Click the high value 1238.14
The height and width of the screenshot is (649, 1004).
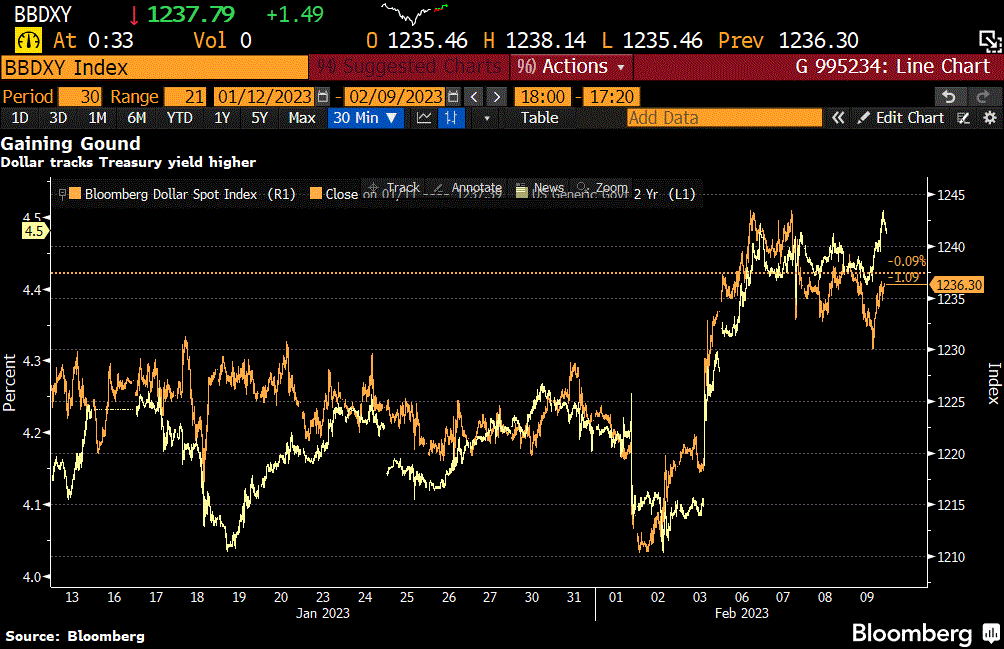point(546,40)
